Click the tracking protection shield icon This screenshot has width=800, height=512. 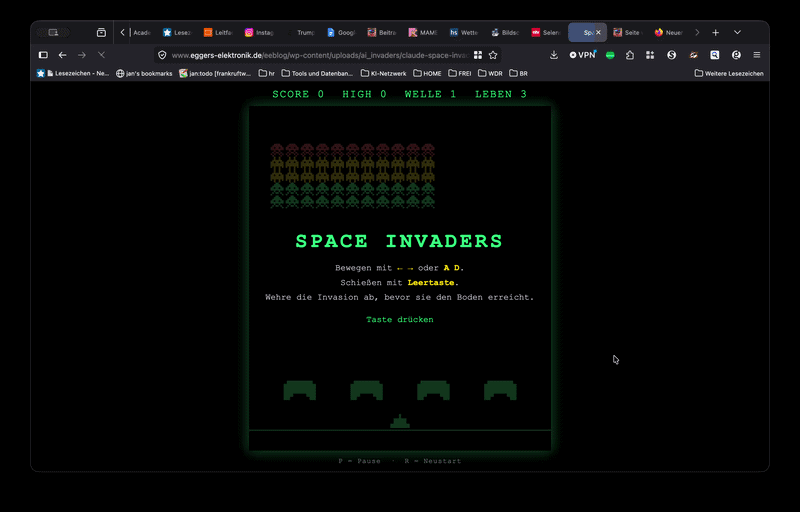162,55
